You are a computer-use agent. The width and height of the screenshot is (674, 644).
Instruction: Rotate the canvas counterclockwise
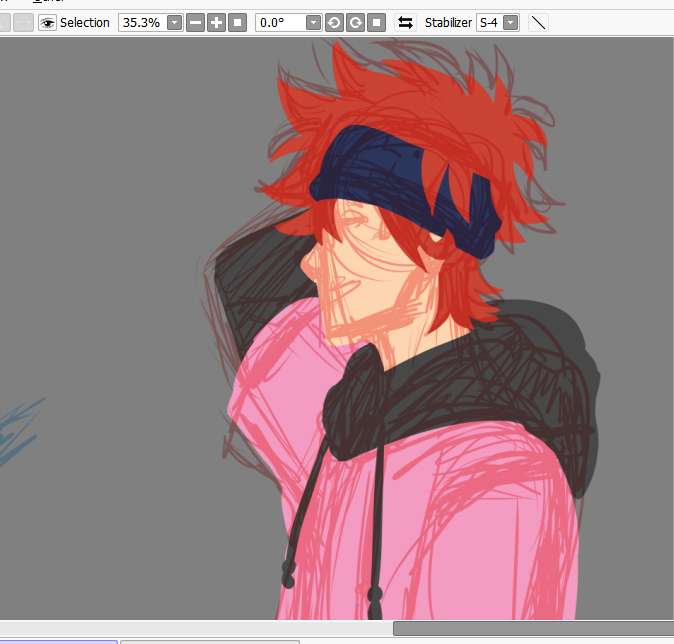[334, 23]
